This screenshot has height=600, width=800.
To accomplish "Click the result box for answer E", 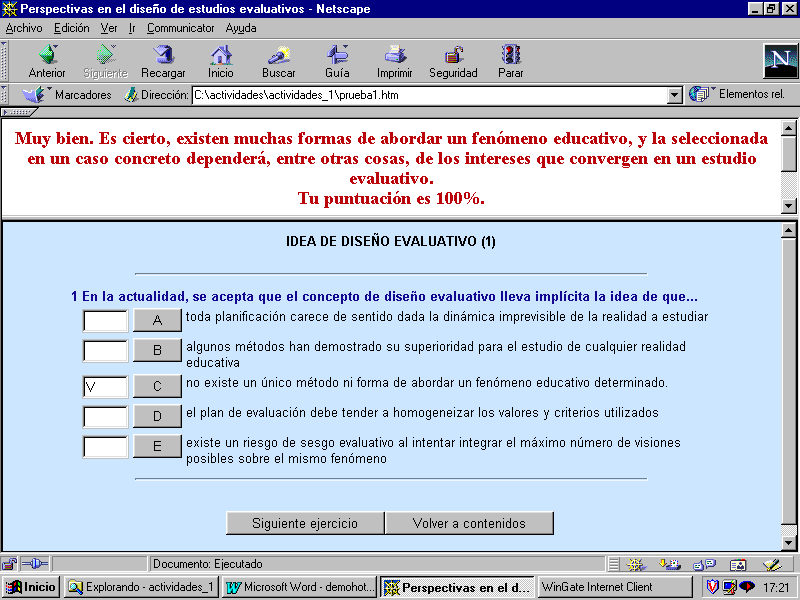I will 105,447.
